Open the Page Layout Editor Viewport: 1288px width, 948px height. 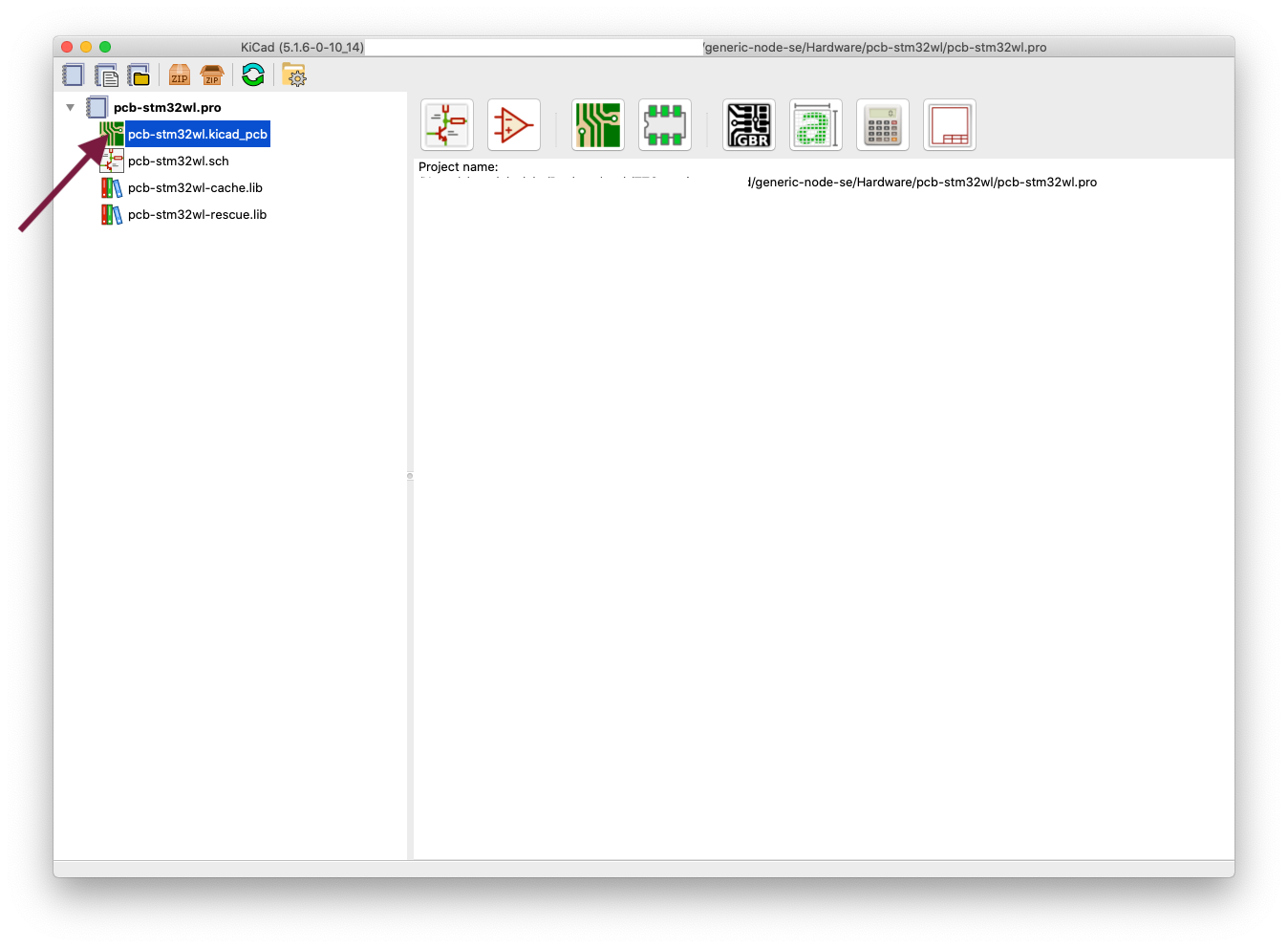click(x=950, y=125)
